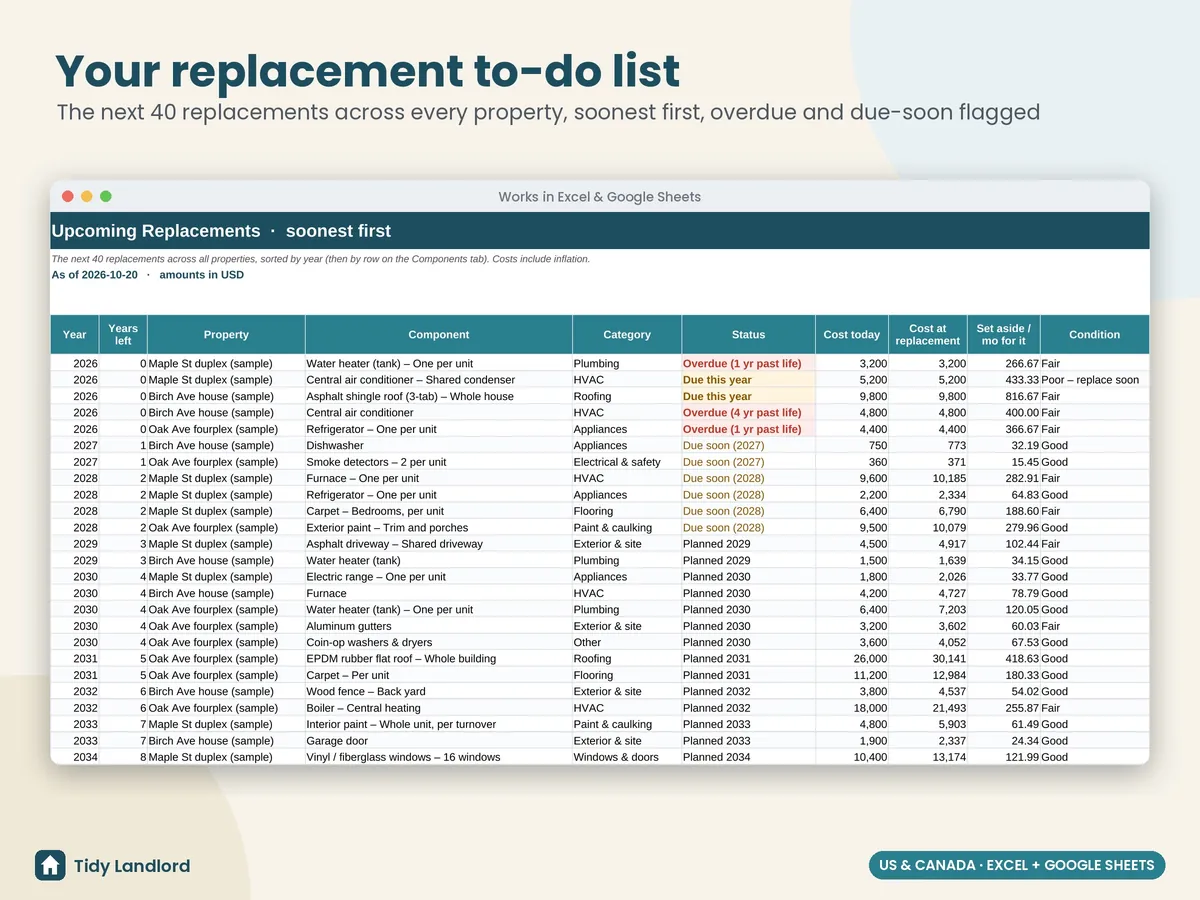Select 'EPDM rubber flat roof – Whole building' cell
The image size is (1200, 900).
(439, 659)
